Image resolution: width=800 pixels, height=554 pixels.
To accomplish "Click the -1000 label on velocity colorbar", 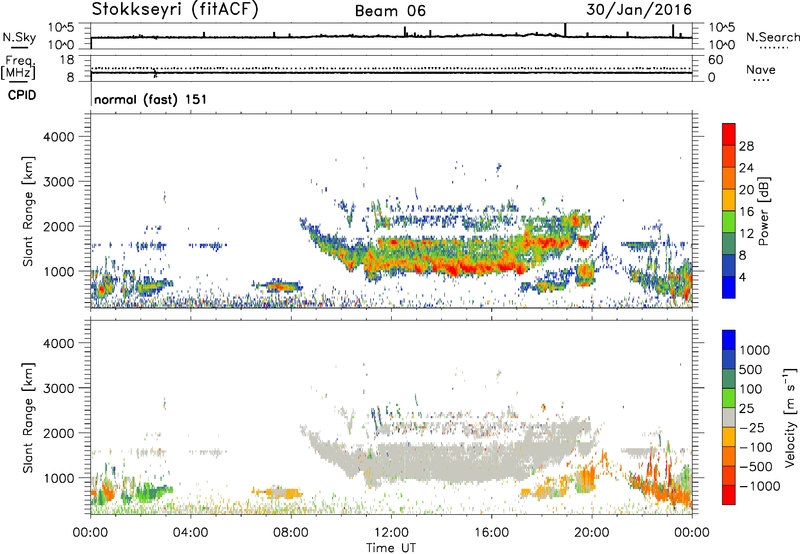I will (x=759, y=486).
